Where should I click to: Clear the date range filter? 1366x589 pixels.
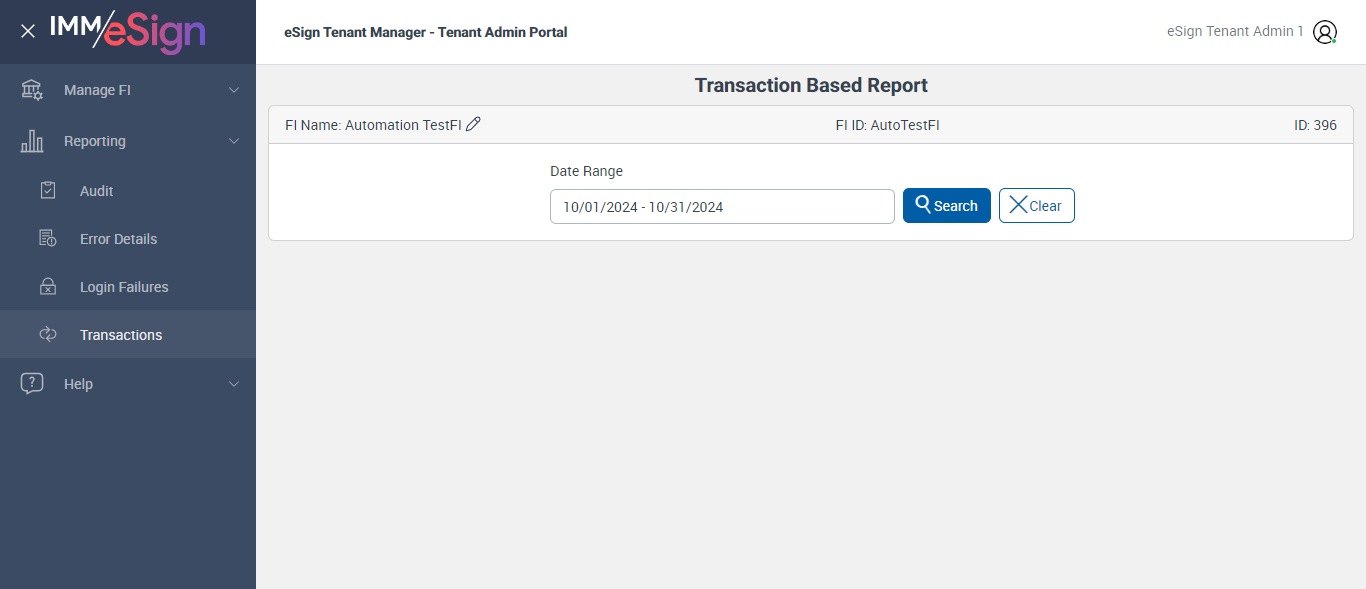point(1036,206)
